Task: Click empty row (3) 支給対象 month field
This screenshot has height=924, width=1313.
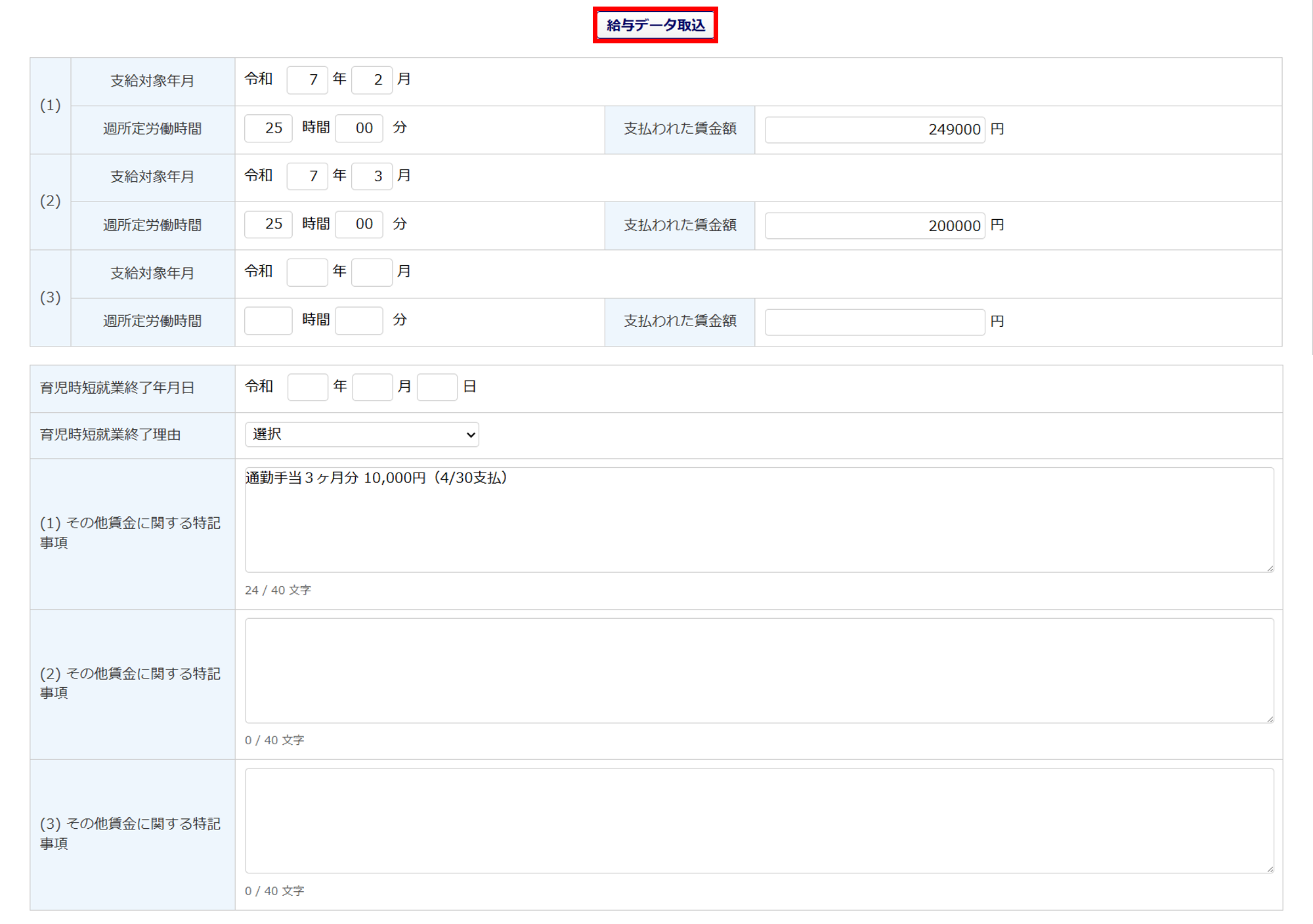Action: point(372,272)
